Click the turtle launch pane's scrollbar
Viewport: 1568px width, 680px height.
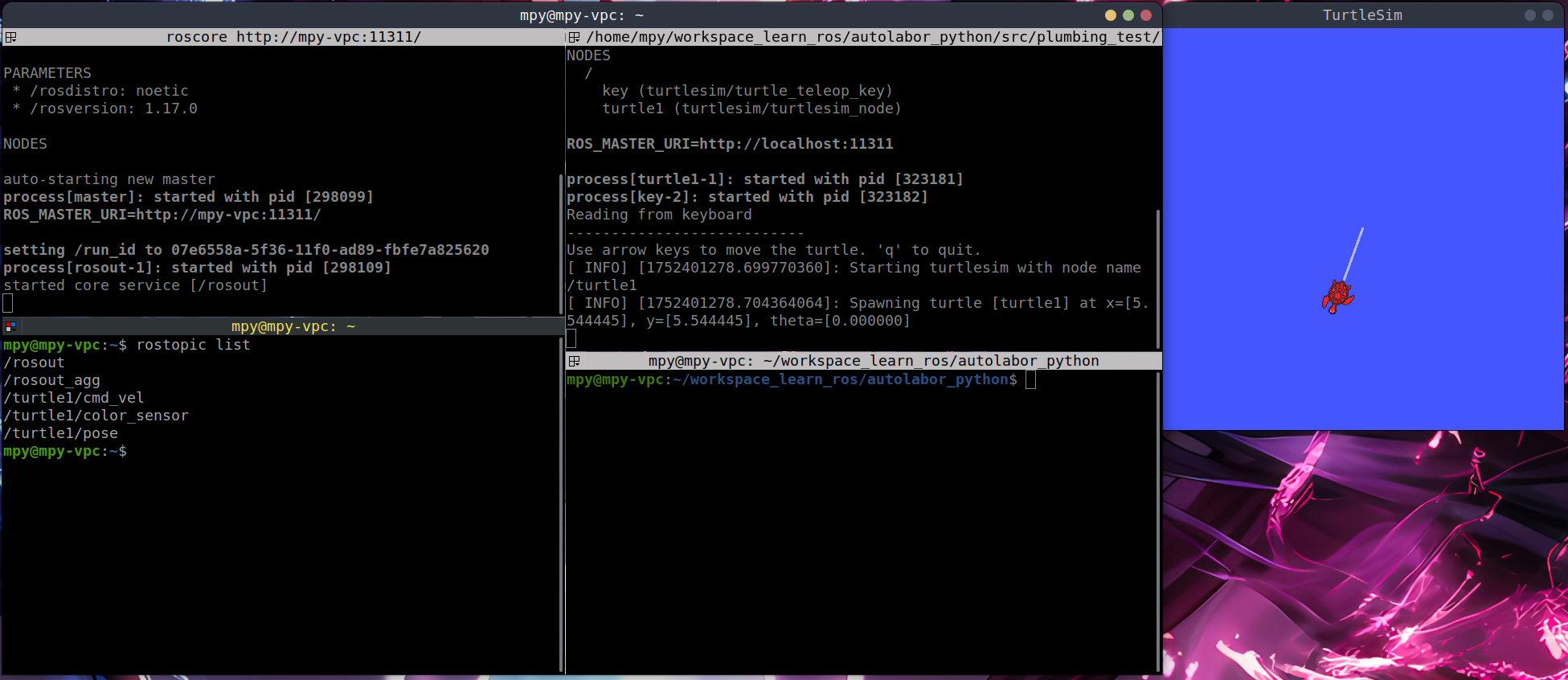click(1157, 273)
